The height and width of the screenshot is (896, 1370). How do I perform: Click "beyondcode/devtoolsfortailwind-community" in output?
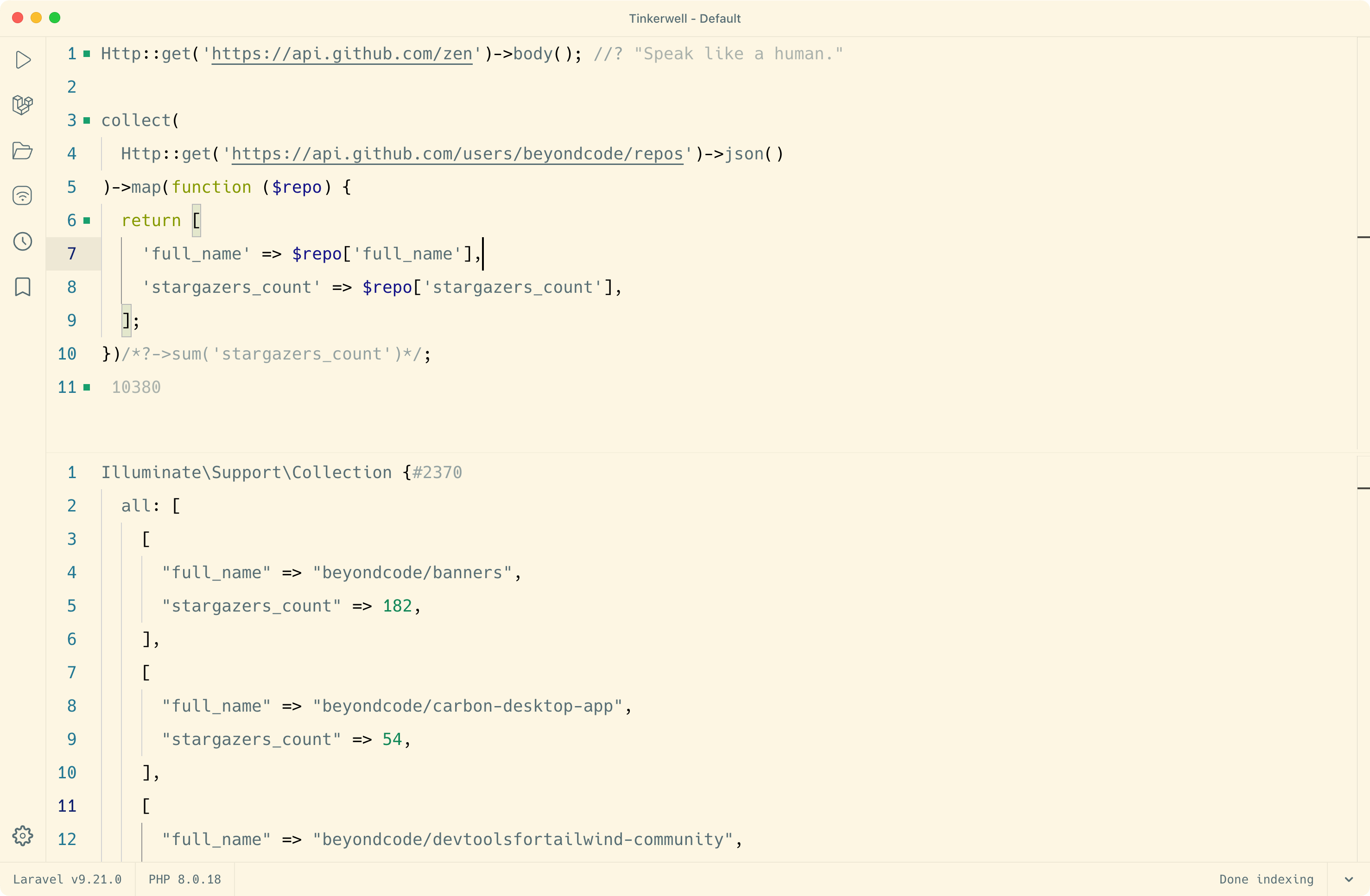point(523,839)
